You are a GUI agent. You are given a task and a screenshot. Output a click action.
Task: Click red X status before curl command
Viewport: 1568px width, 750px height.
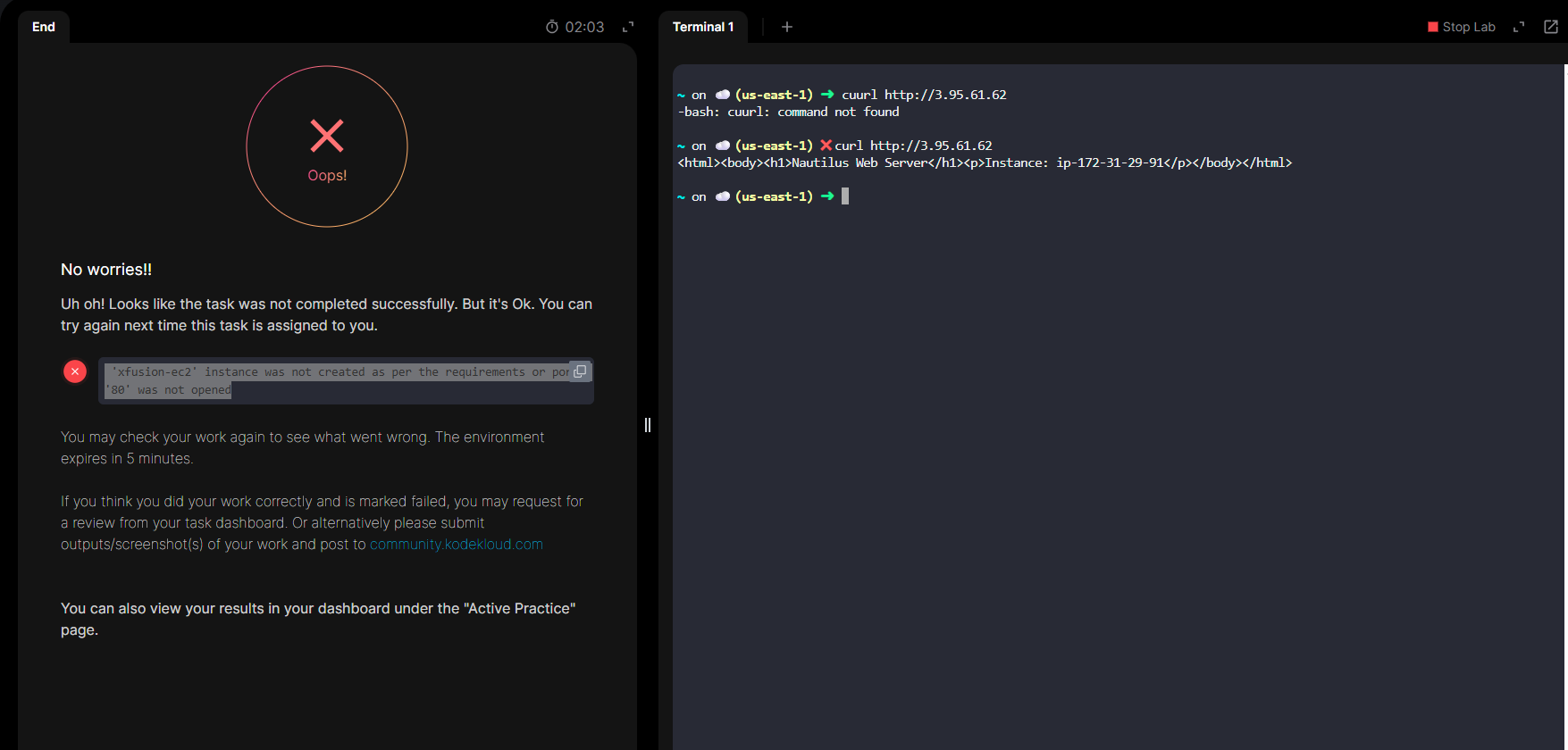point(826,146)
